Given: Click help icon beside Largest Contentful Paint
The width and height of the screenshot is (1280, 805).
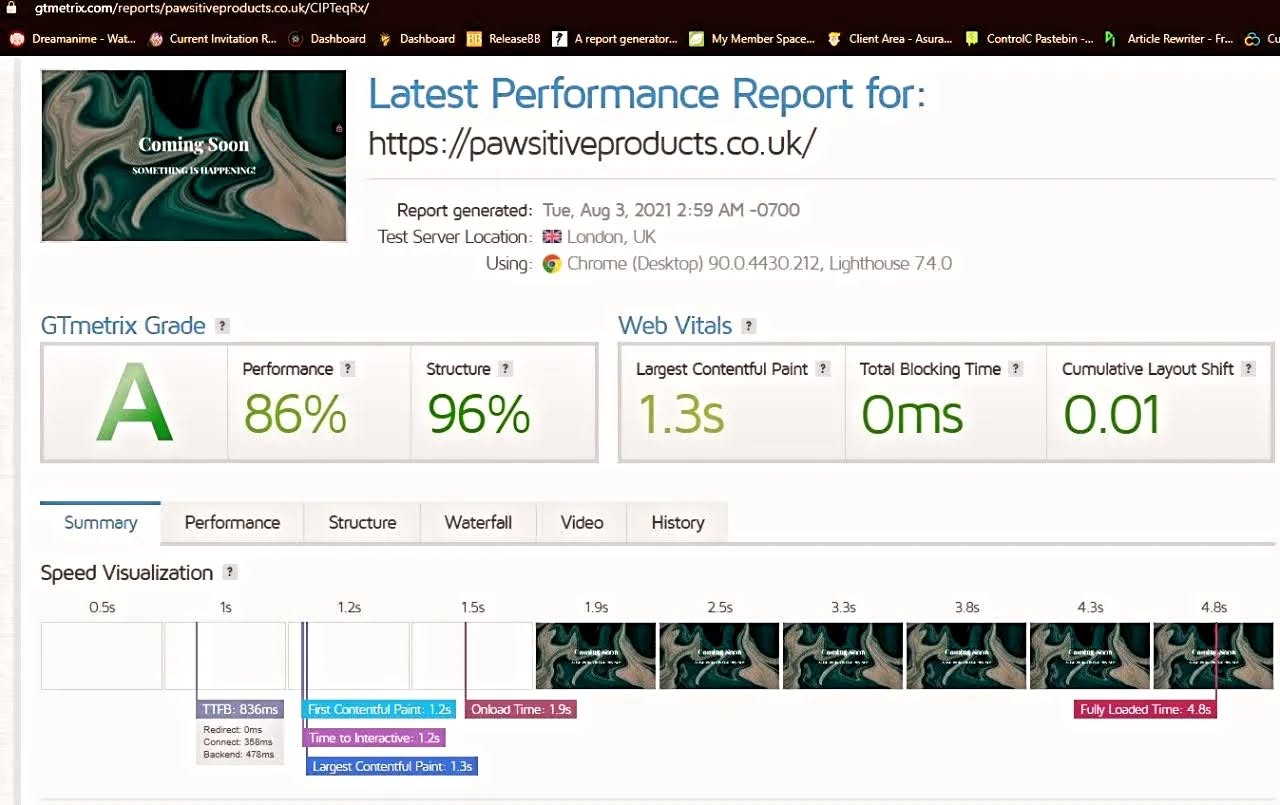Looking at the screenshot, I should [x=823, y=369].
